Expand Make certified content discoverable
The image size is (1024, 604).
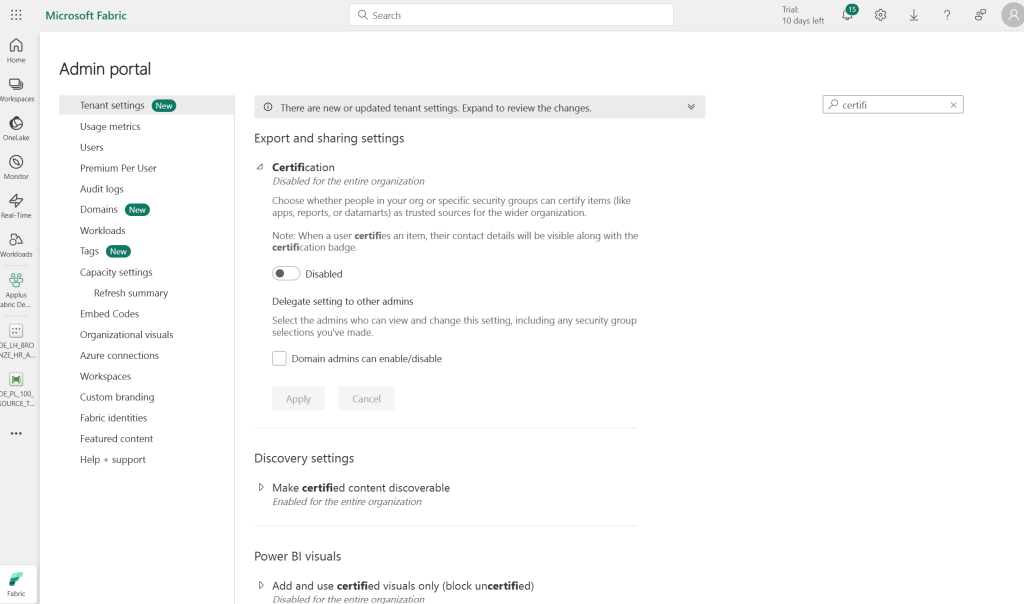(261, 487)
